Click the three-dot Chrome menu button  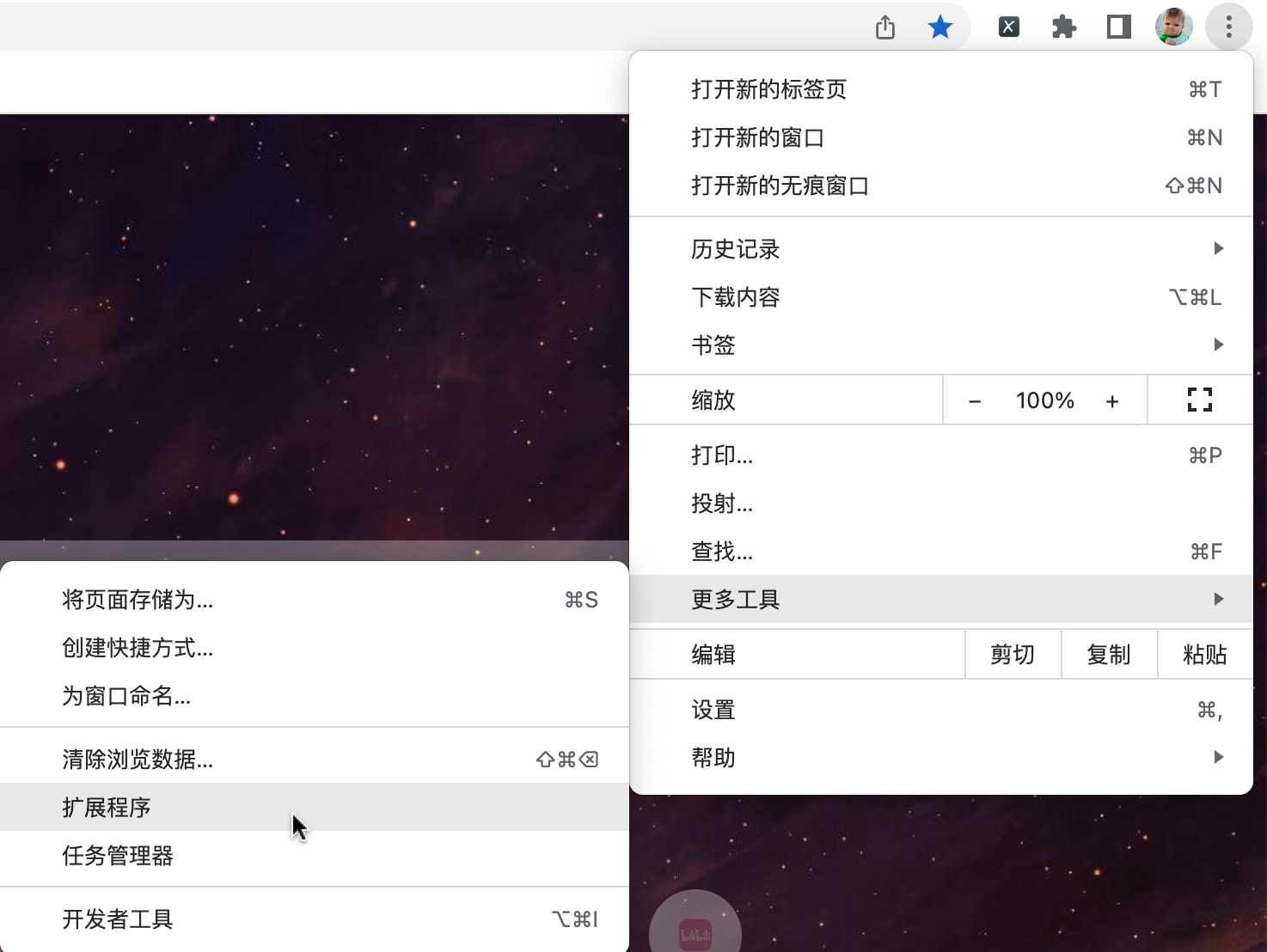(1228, 27)
